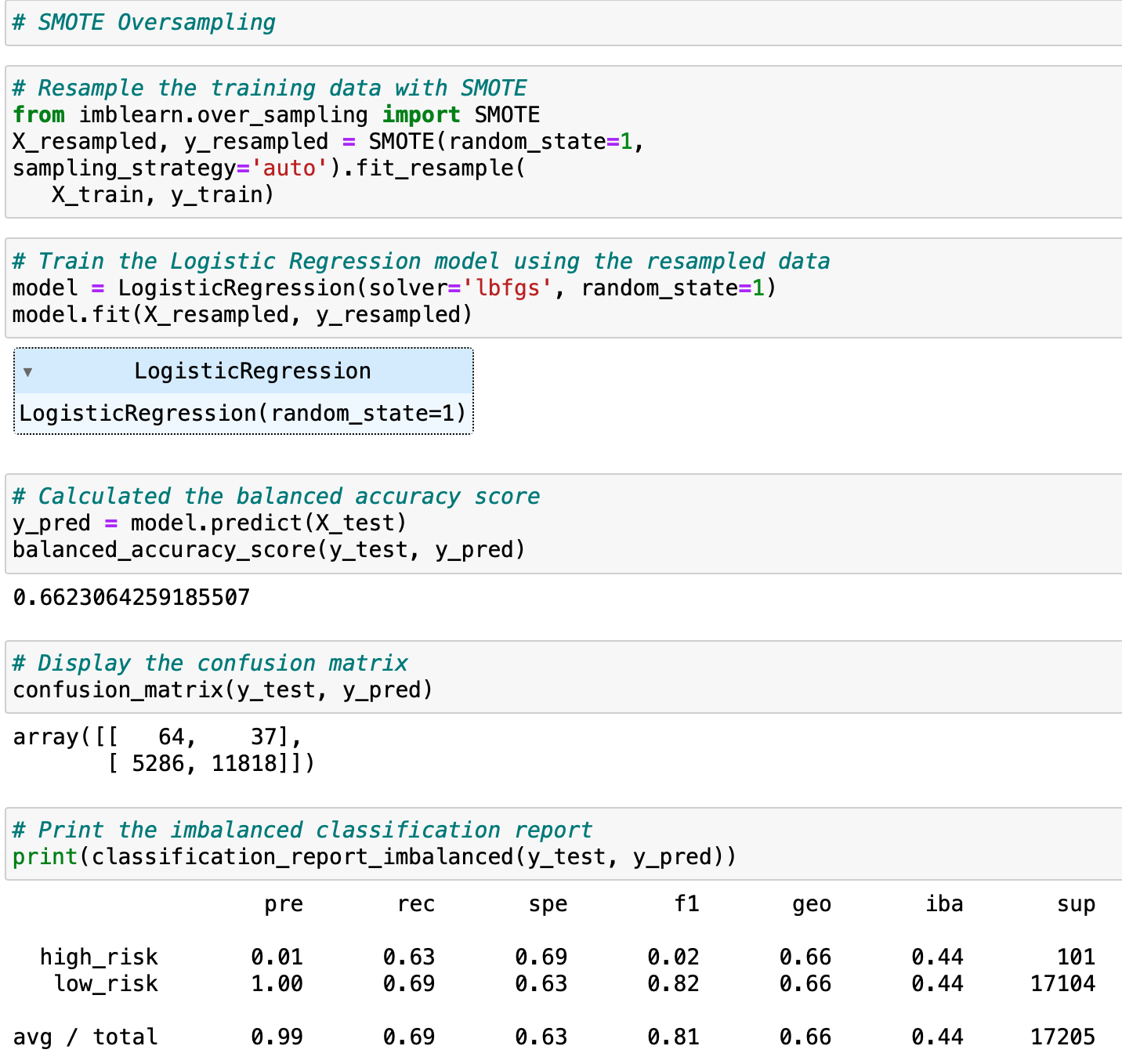
Task: Click the balanced_accuracy_score call line
Action: click(269, 549)
